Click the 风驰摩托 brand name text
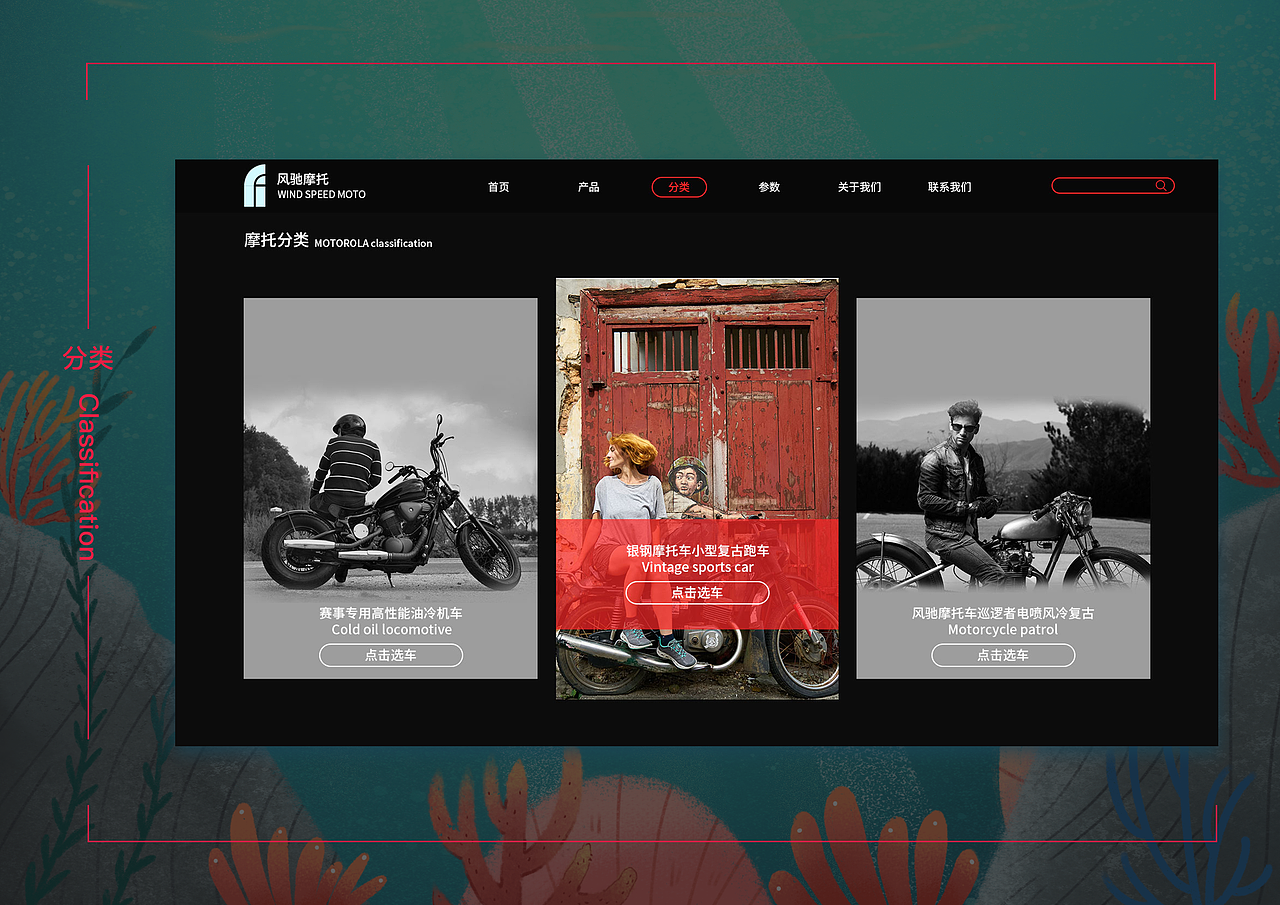Viewport: 1280px width, 905px height. 303,178
